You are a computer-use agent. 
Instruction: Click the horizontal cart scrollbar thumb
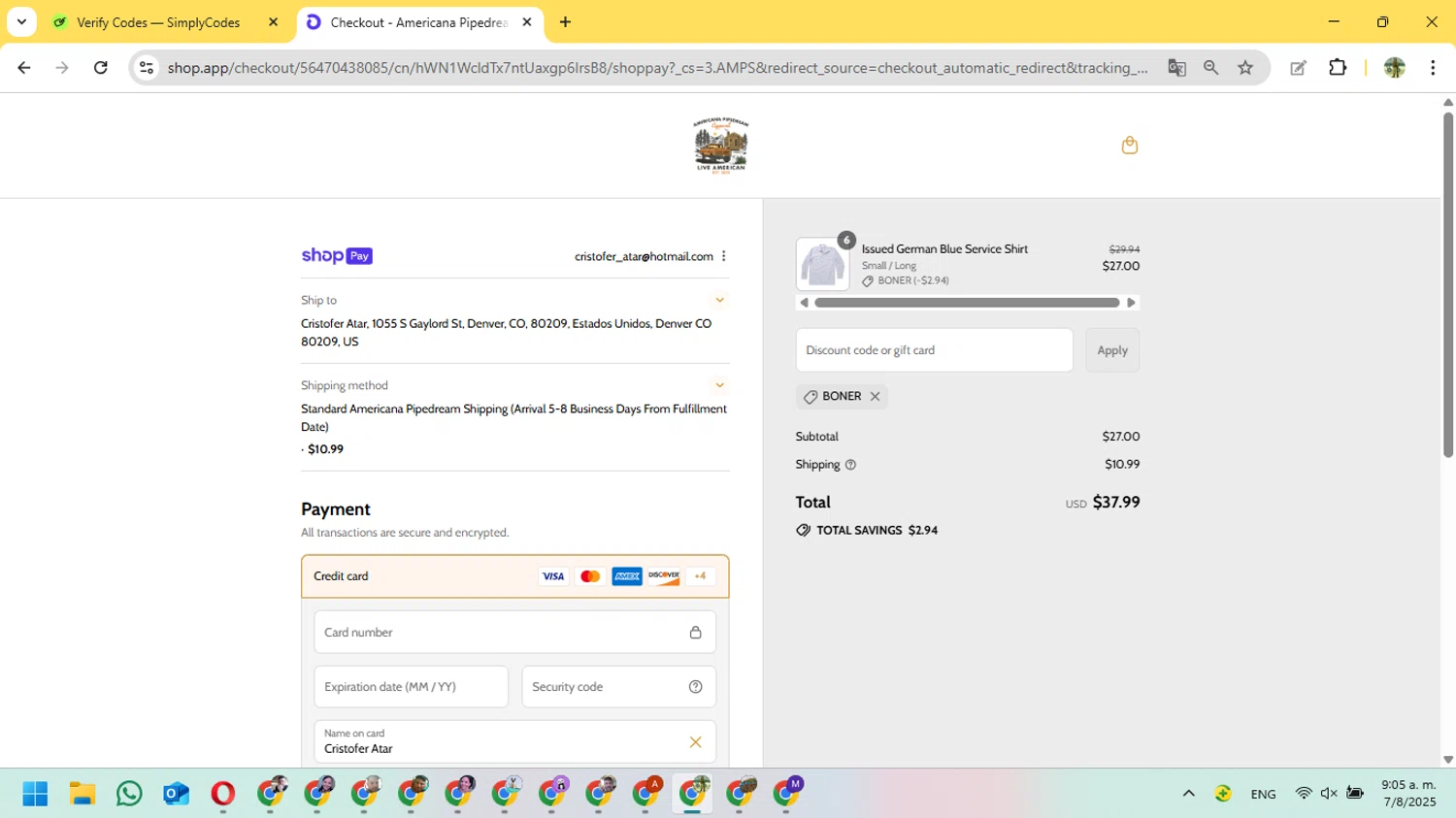967,303
